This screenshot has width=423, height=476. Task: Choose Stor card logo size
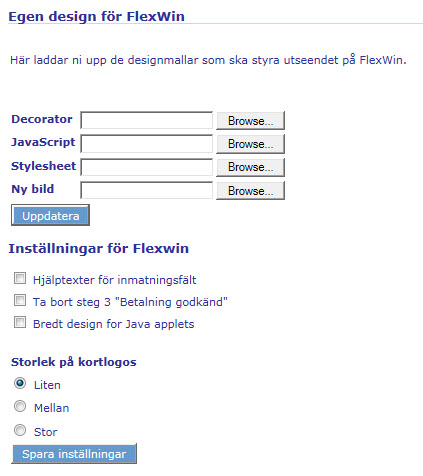point(20,430)
